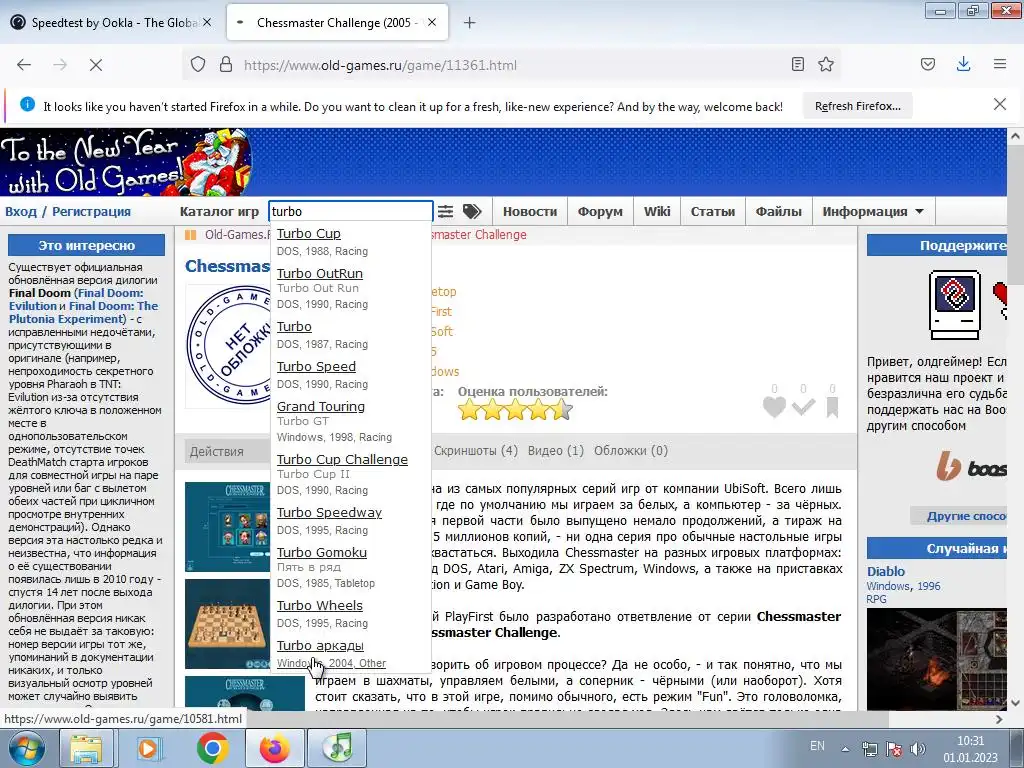The image size is (1024, 768).
Task: Close the Speedtest by Ookla tab
Action: pos(207,22)
